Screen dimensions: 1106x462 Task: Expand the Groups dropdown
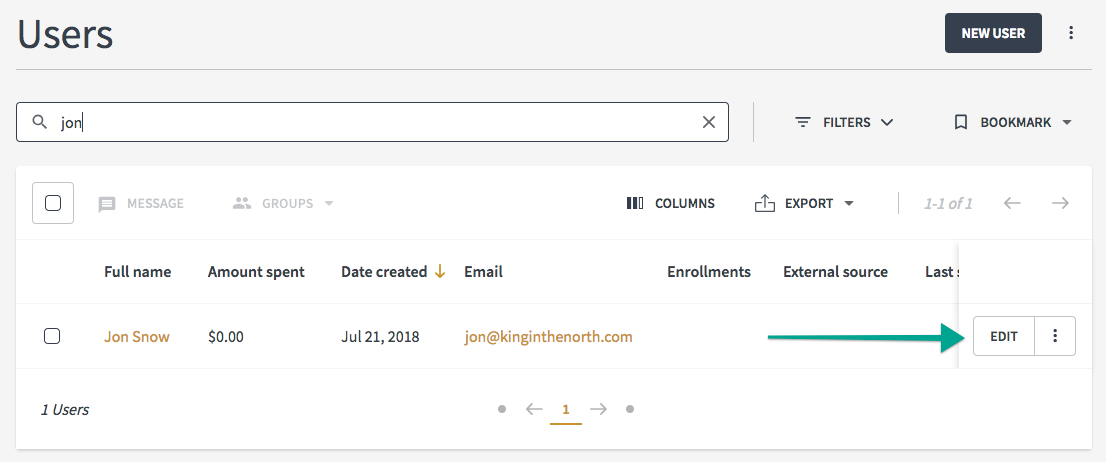click(283, 204)
